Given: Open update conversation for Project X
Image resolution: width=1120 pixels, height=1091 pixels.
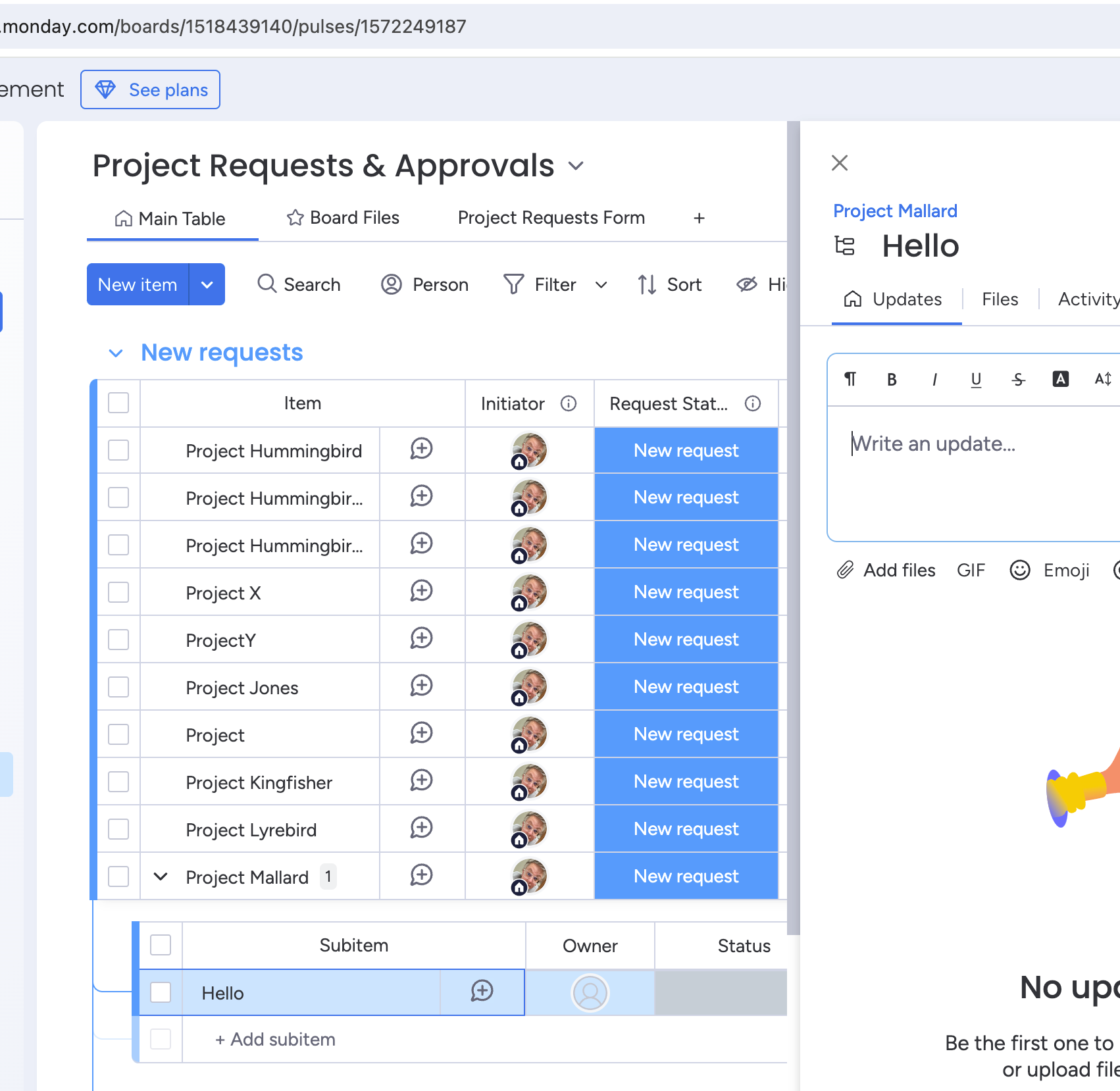Looking at the screenshot, I should coord(421,592).
